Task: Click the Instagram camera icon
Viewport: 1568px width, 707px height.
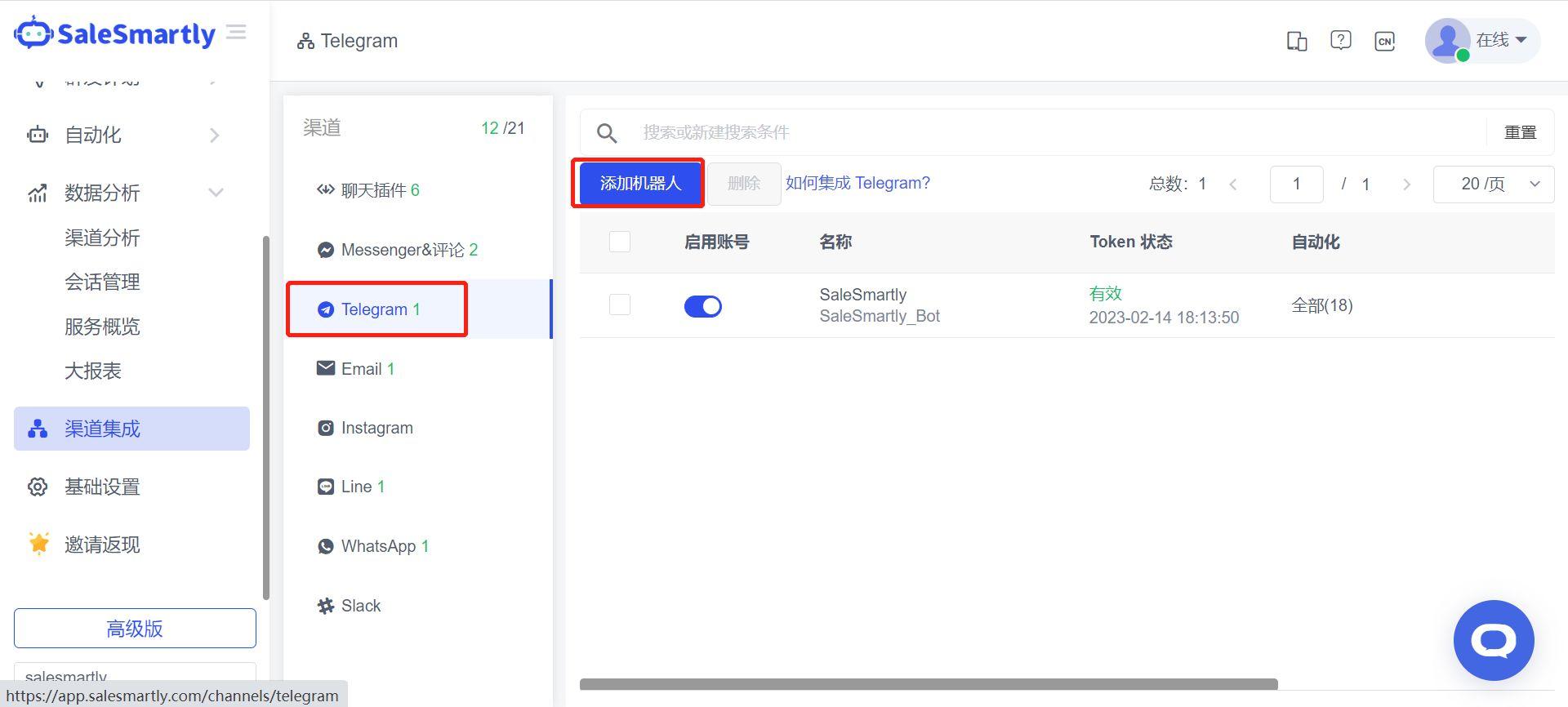Action: [325, 428]
